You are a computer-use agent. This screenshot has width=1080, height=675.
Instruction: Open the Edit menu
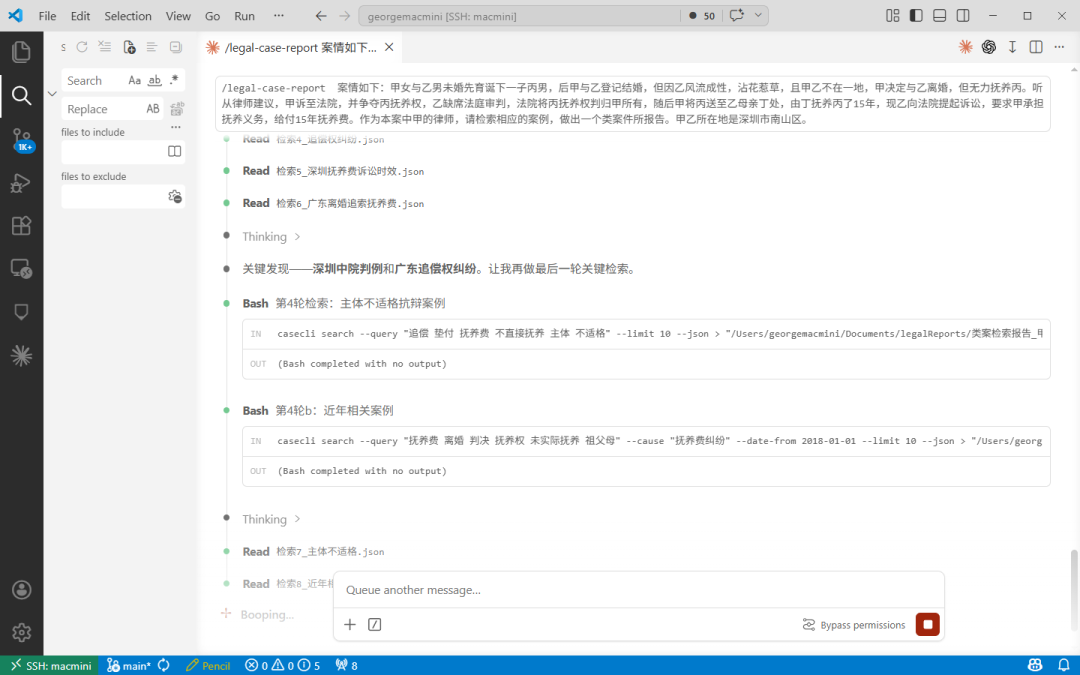pos(81,16)
